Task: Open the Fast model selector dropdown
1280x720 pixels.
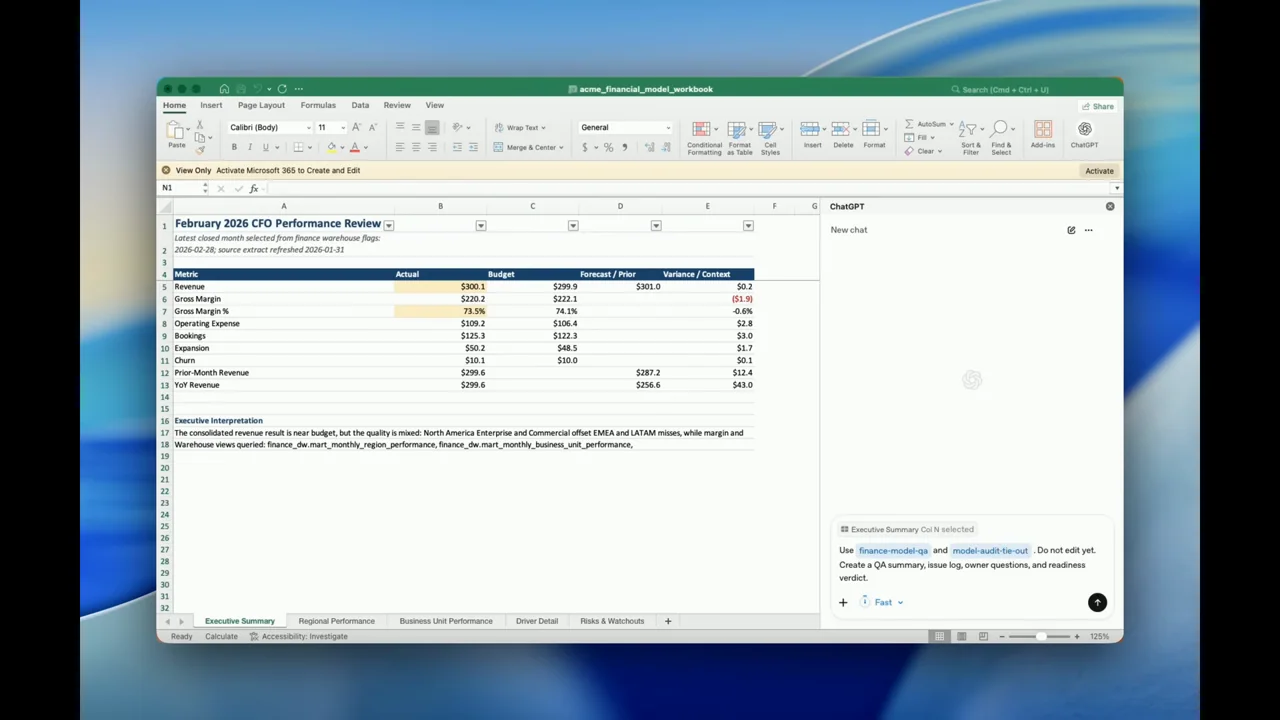Action: 882,602
